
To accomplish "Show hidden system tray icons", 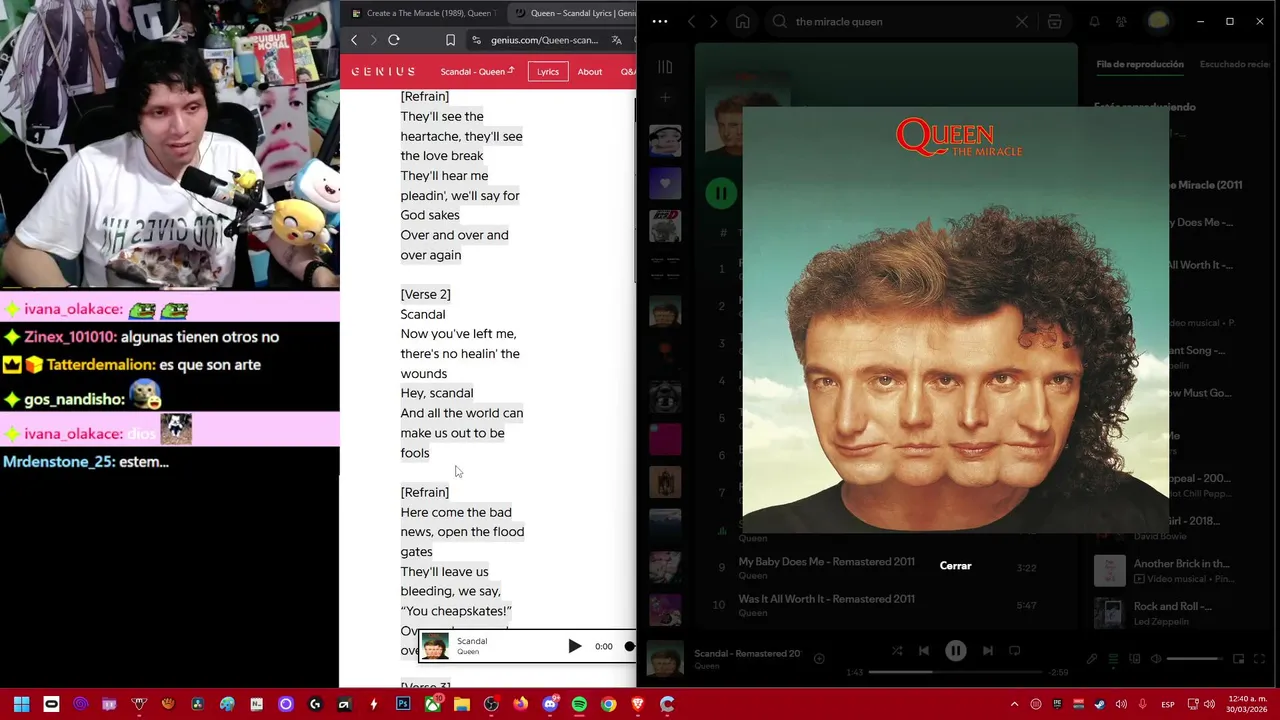I will click(x=1014, y=704).
